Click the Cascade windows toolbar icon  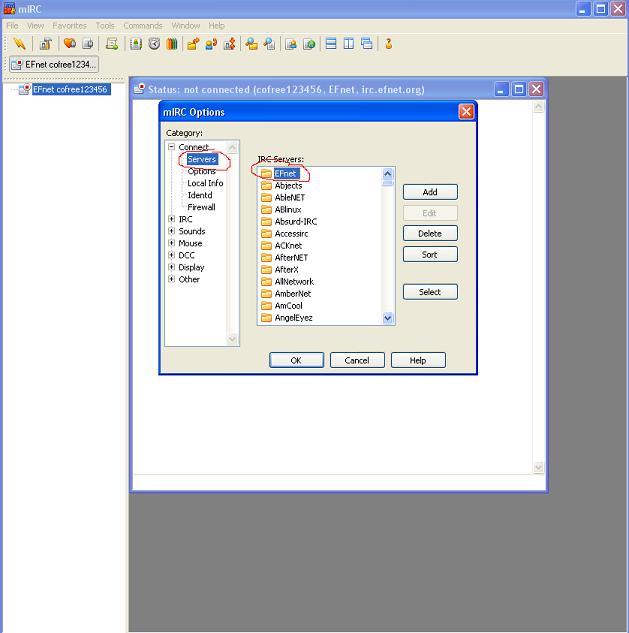point(367,44)
